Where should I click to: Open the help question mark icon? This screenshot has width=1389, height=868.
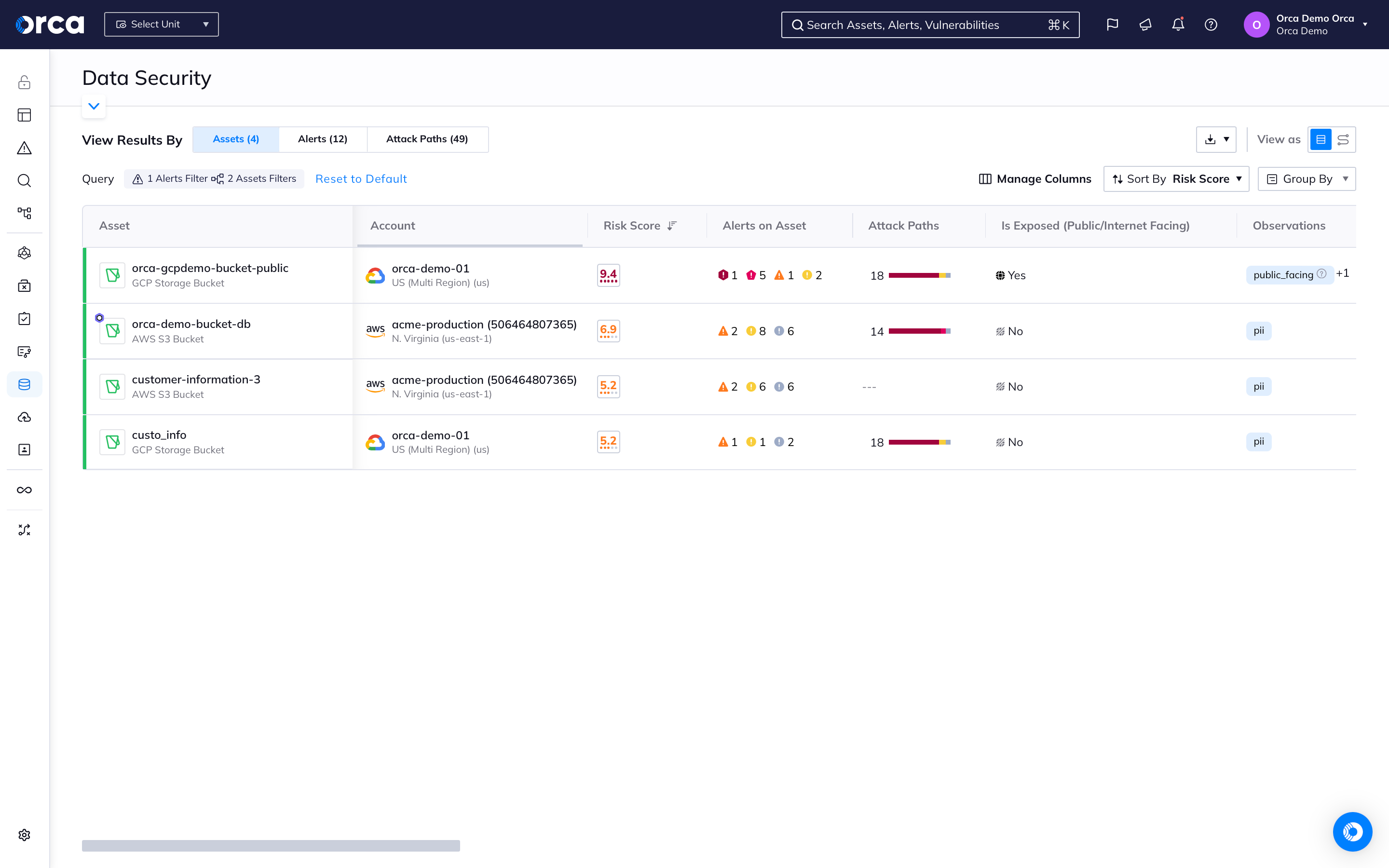click(1211, 25)
